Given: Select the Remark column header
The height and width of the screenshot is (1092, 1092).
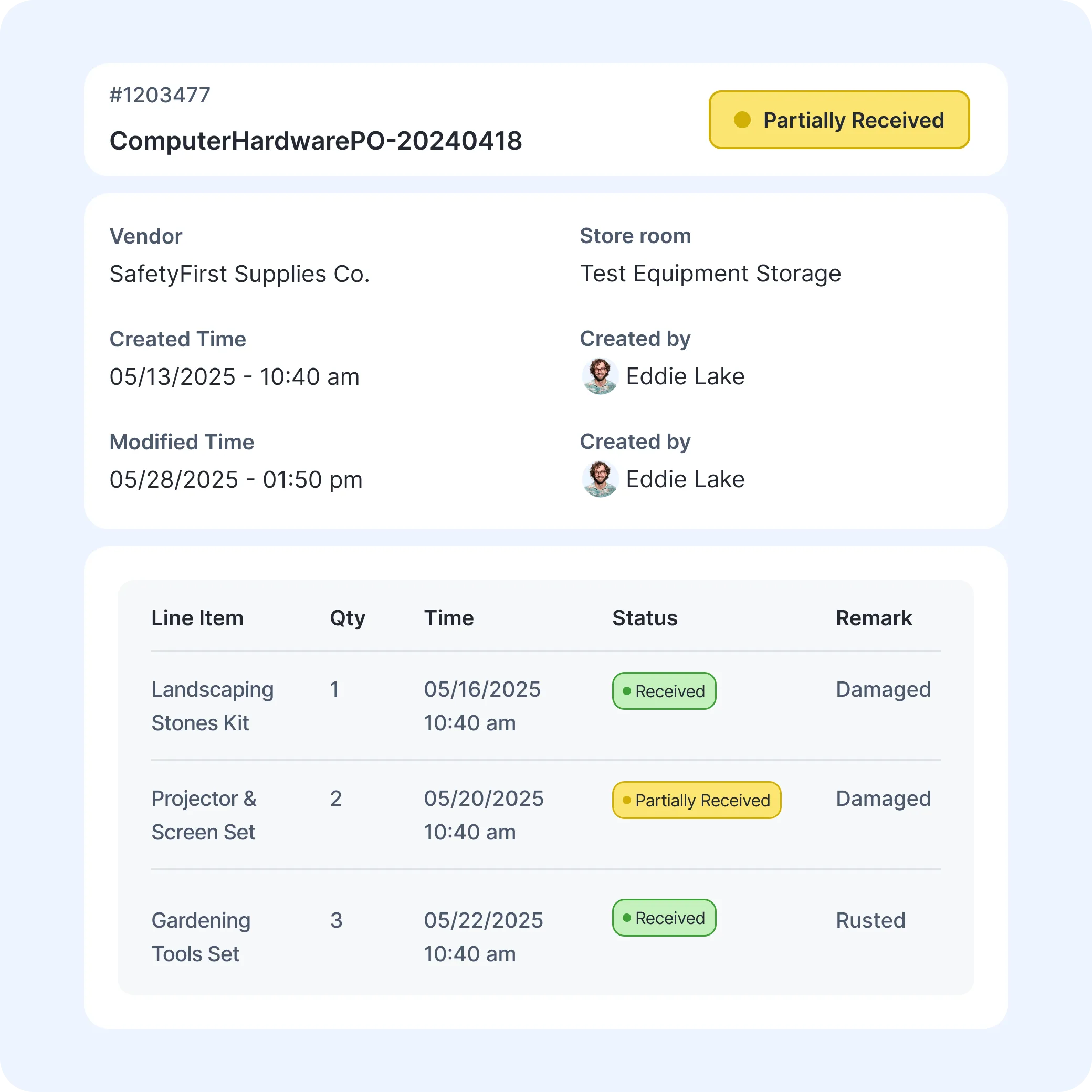Looking at the screenshot, I should [874, 618].
